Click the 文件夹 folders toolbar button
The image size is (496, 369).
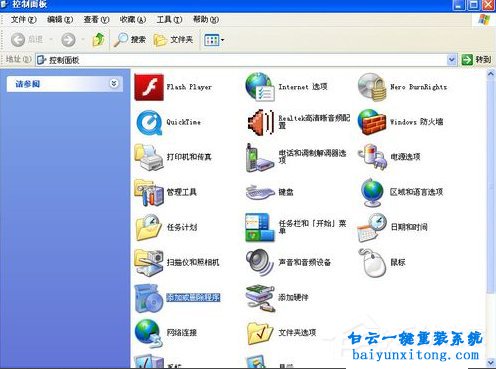coord(173,40)
